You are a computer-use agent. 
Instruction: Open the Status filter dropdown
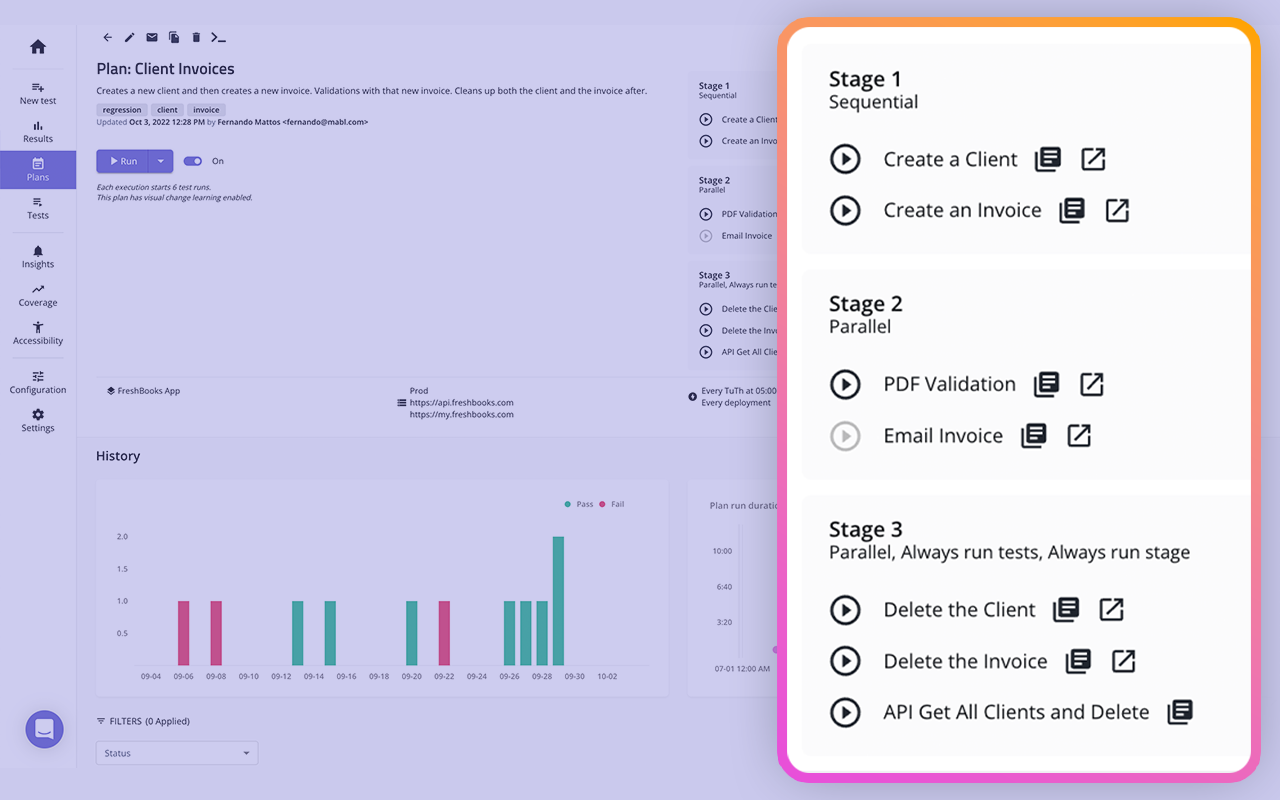click(176, 752)
